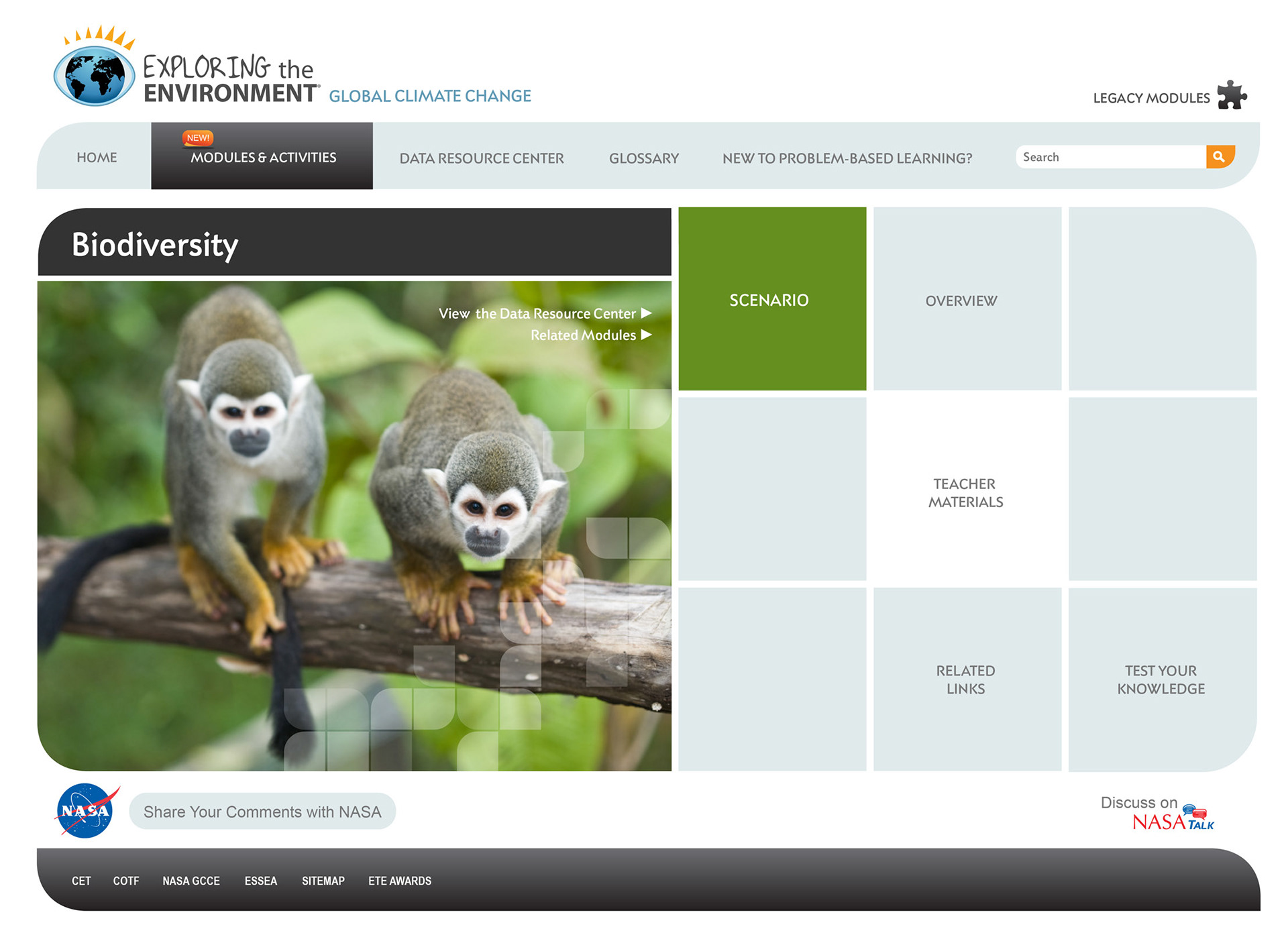
Task: Open the Related Links tile
Action: point(967,679)
